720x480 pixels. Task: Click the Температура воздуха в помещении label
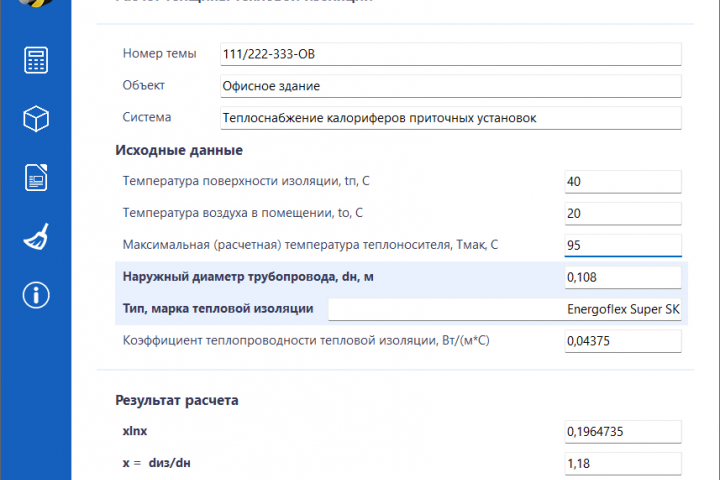[243, 213]
